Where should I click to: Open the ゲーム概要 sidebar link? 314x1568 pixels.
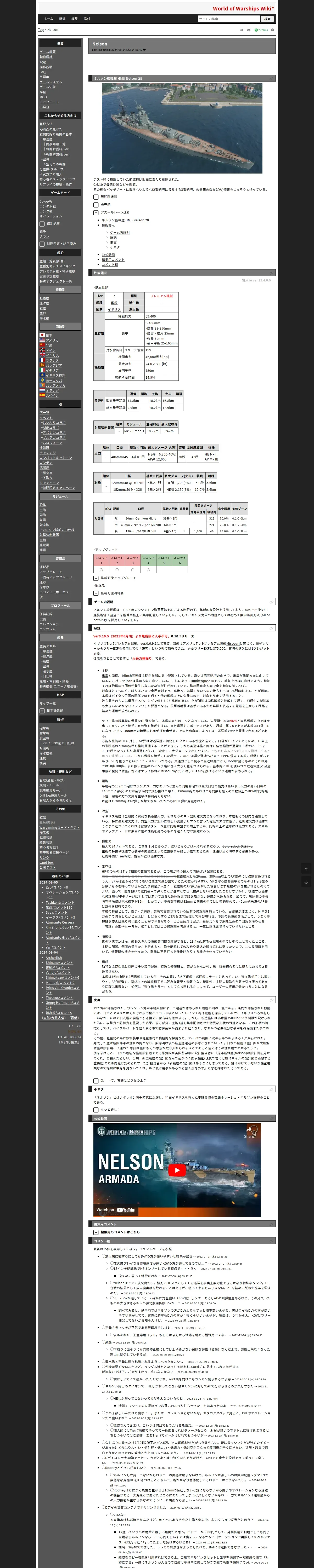tap(48, 52)
